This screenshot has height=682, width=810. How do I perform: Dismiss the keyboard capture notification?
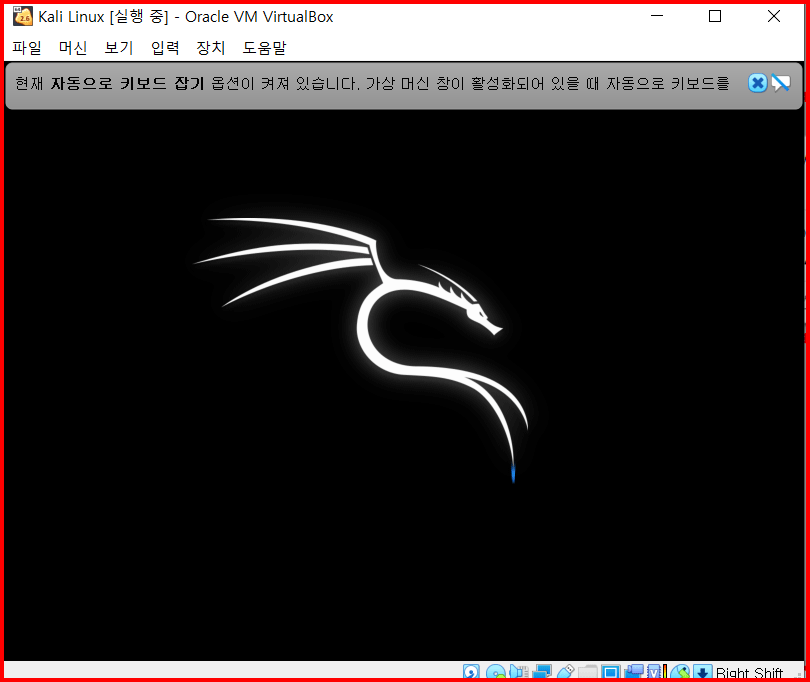tap(757, 83)
